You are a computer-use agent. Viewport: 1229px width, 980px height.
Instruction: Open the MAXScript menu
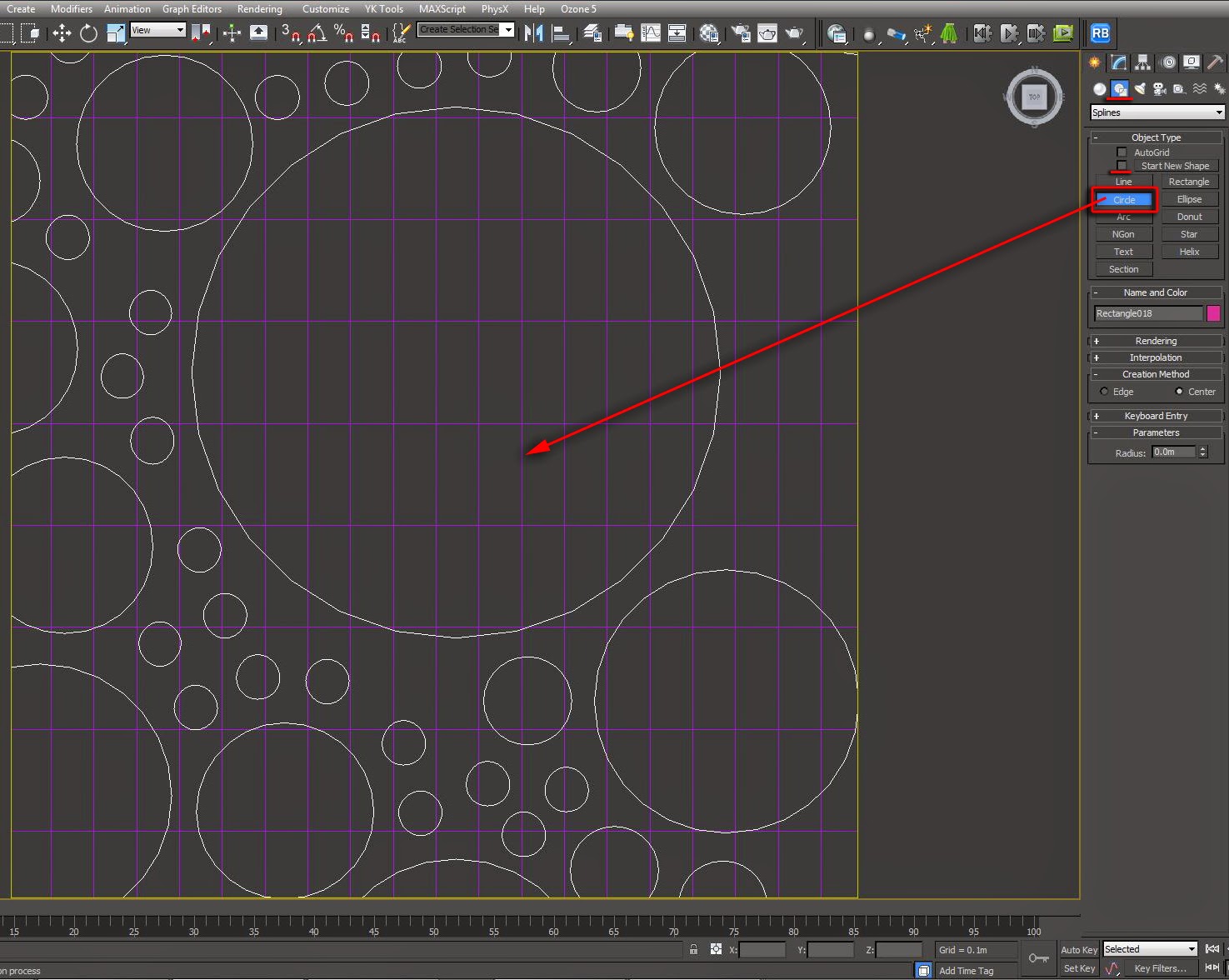[442, 9]
